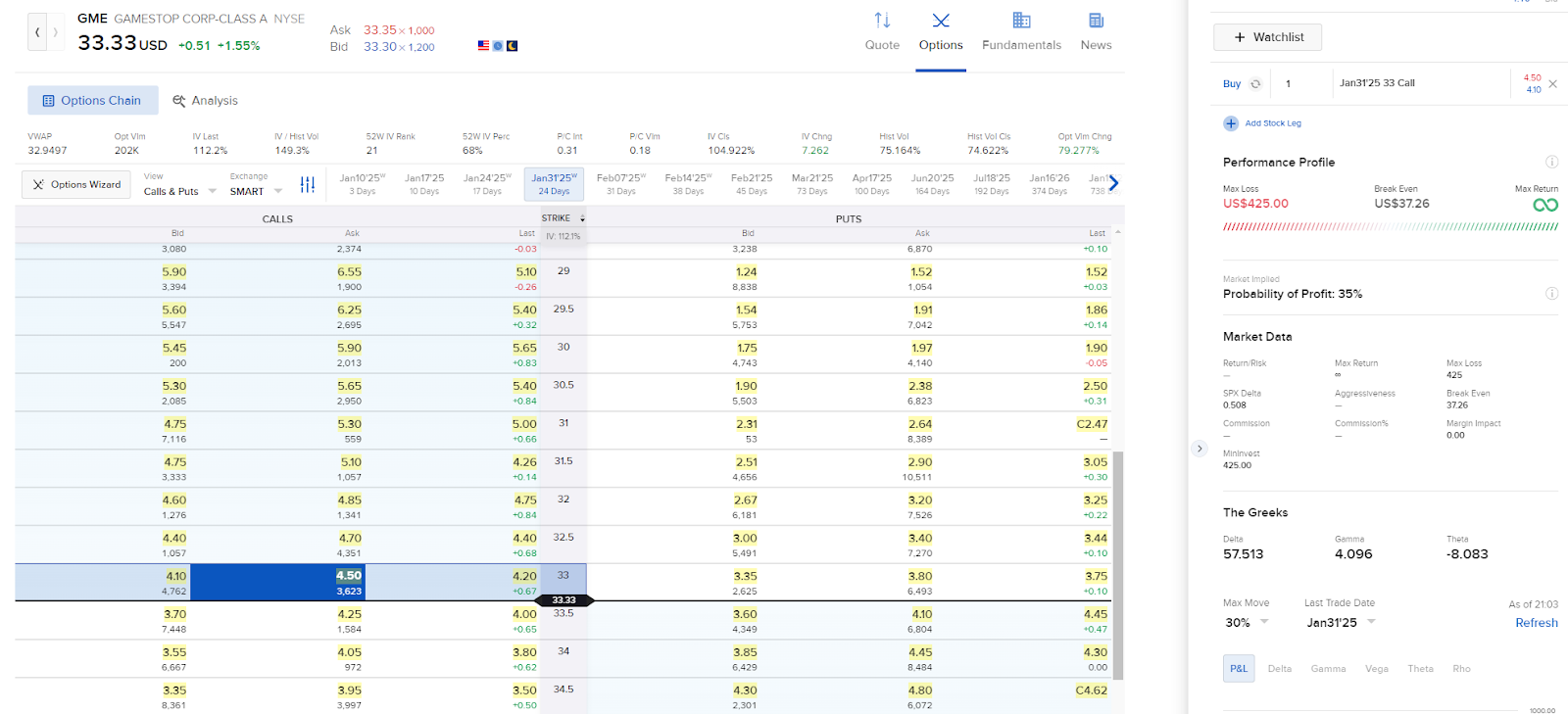Open the Last Trade Date Jan31'25 dropdown
This screenshot has width=1568, height=714.
1341,623
